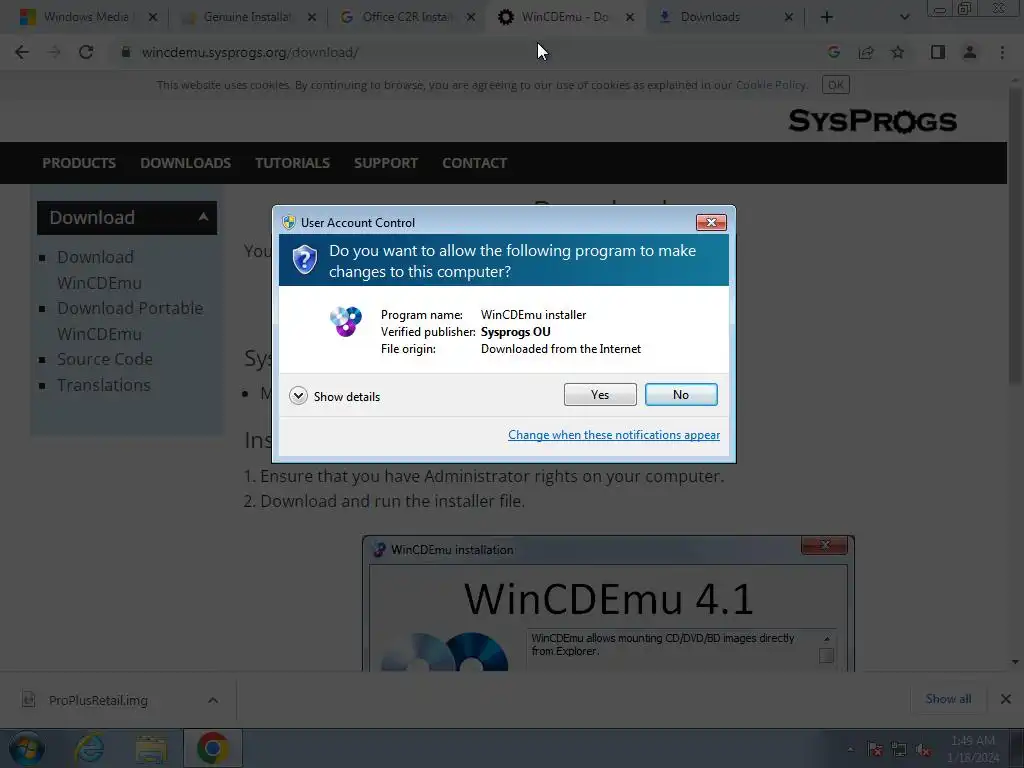This screenshot has width=1024, height=768.
Task: Click No in User Account Control dialog
Action: pos(680,394)
